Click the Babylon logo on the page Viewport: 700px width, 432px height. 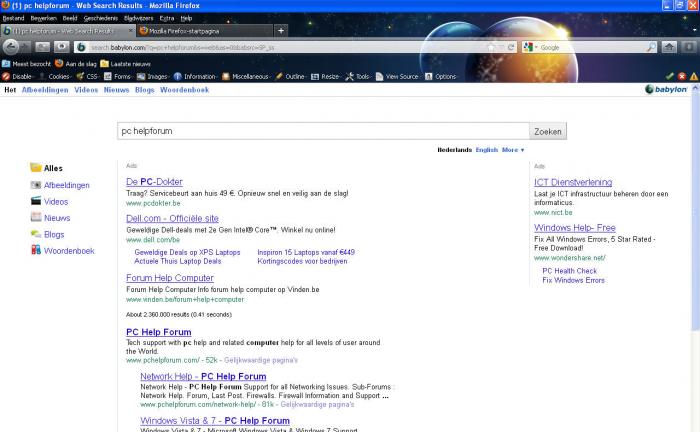pos(666,89)
